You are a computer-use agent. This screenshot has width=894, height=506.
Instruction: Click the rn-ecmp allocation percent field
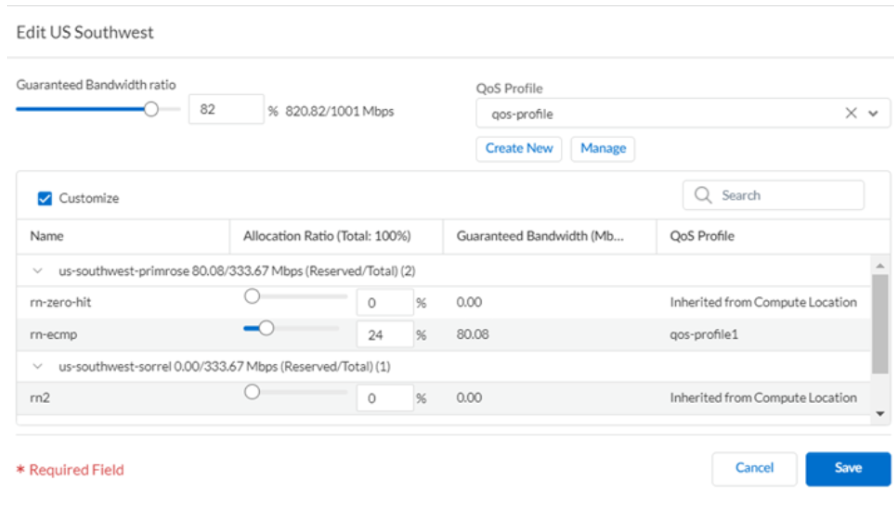[x=384, y=335]
